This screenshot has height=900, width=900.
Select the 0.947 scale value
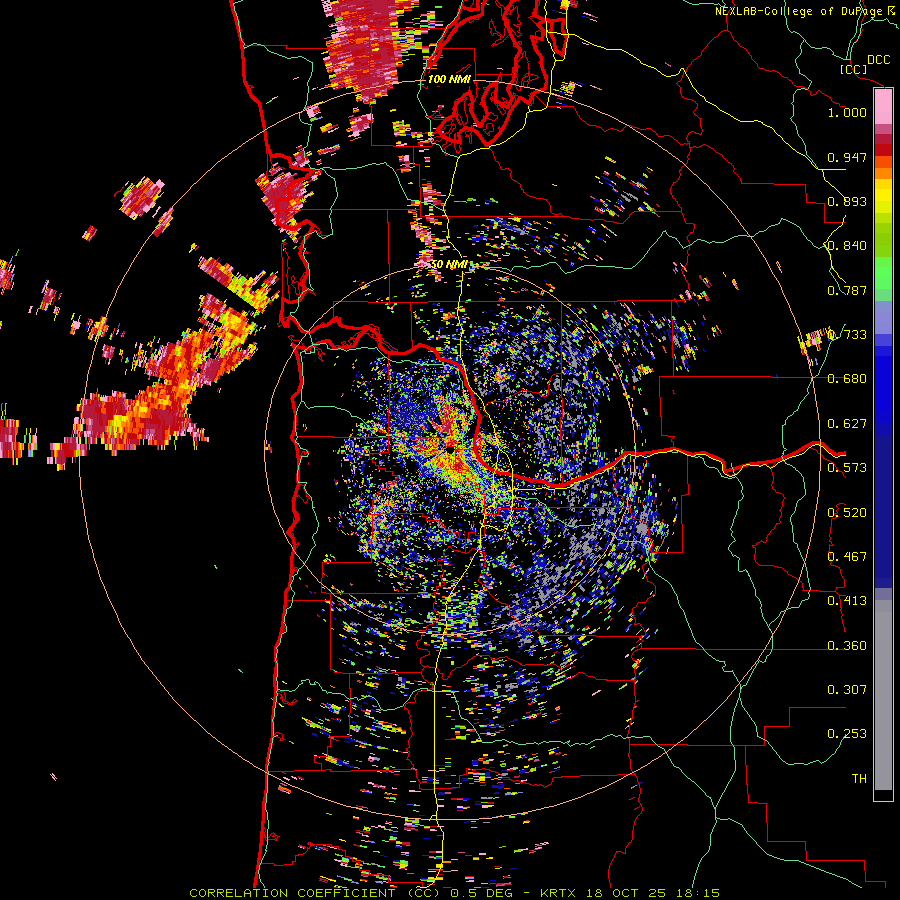coord(847,157)
